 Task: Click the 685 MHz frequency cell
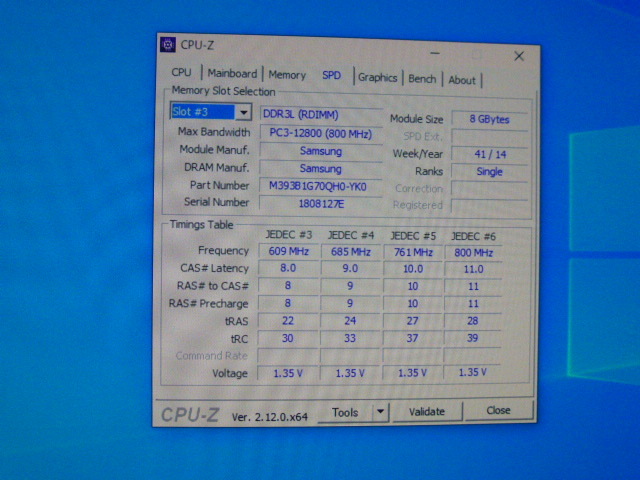click(x=351, y=252)
